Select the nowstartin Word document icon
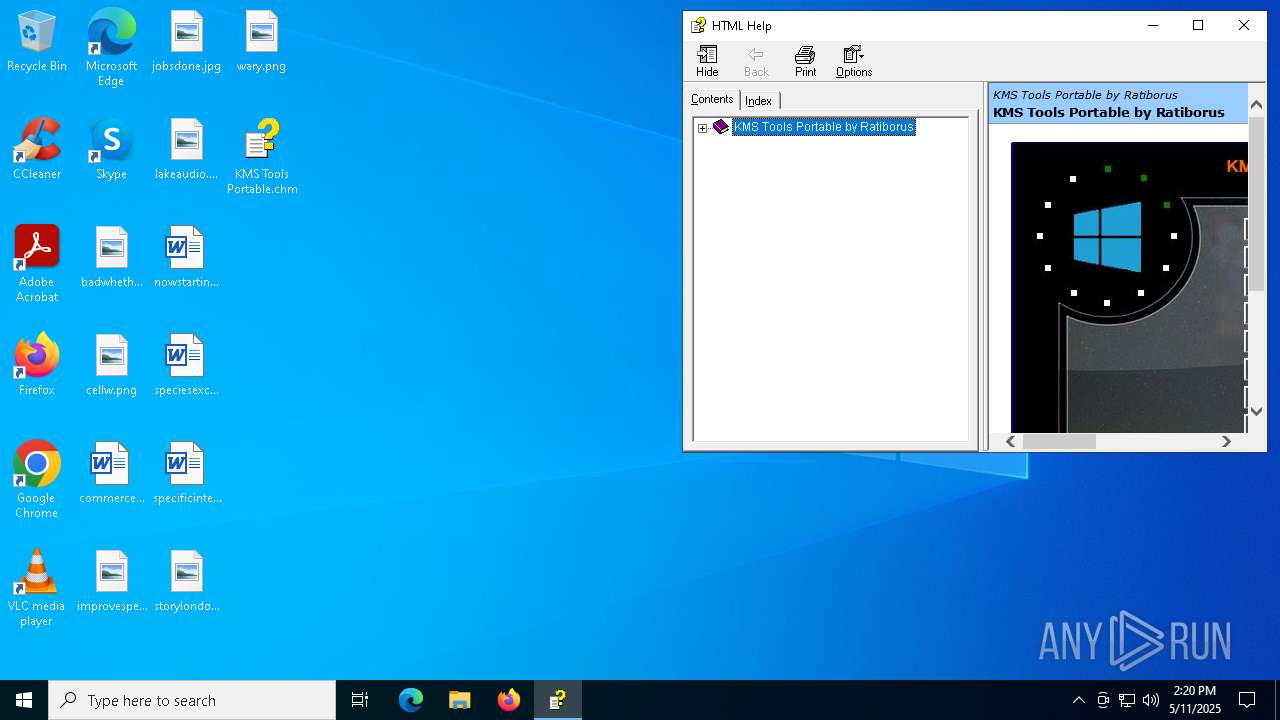The width and height of the screenshot is (1280, 720). click(x=186, y=258)
